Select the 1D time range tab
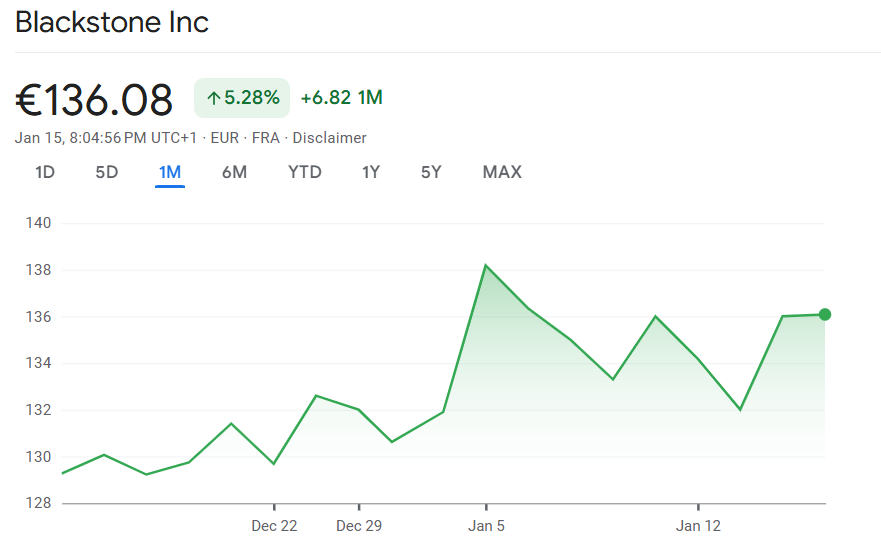Viewport: 881px width, 549px height. (x=45, y=172)
